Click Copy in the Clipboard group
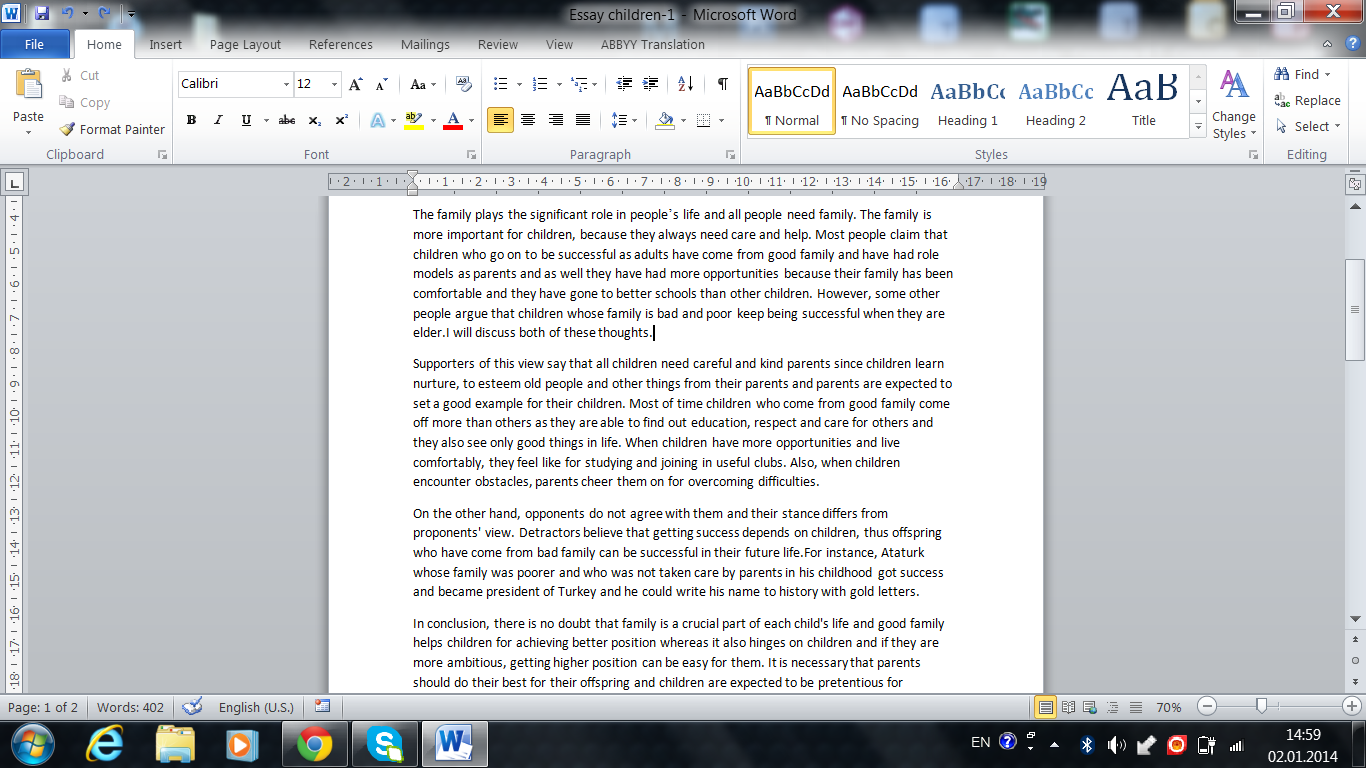Screen dimensions: 1366x768 pos(85,102)
